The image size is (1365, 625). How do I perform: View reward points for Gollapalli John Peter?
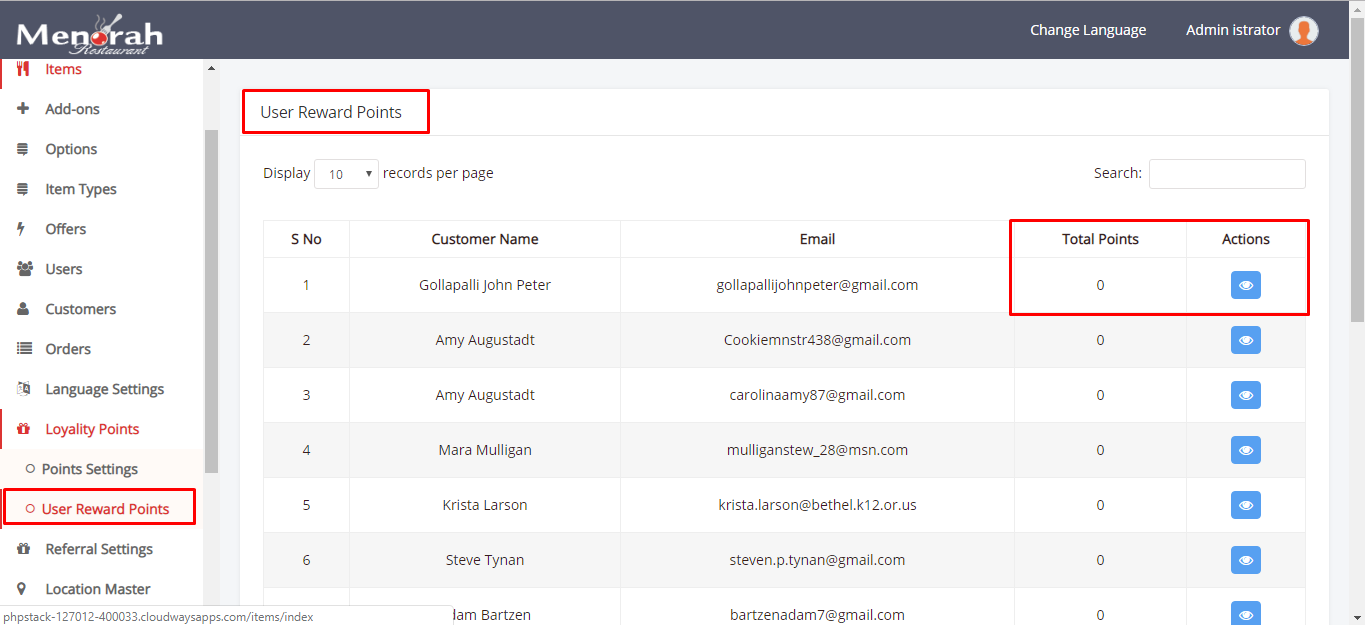pos(1245,285)
